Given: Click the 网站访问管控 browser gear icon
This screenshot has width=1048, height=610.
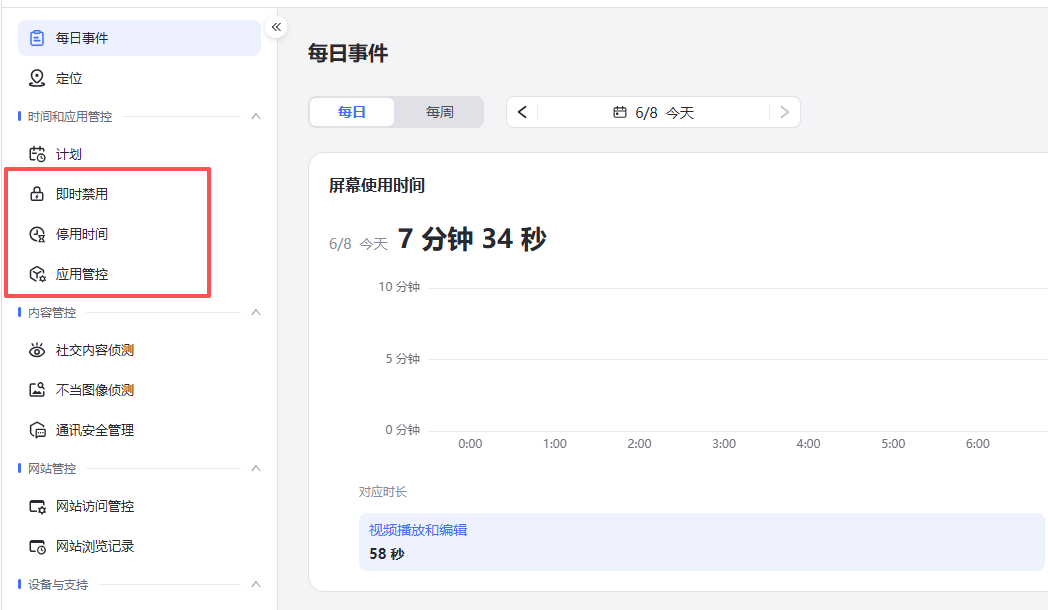Looking at the screenshot, I should coord(37,506).
